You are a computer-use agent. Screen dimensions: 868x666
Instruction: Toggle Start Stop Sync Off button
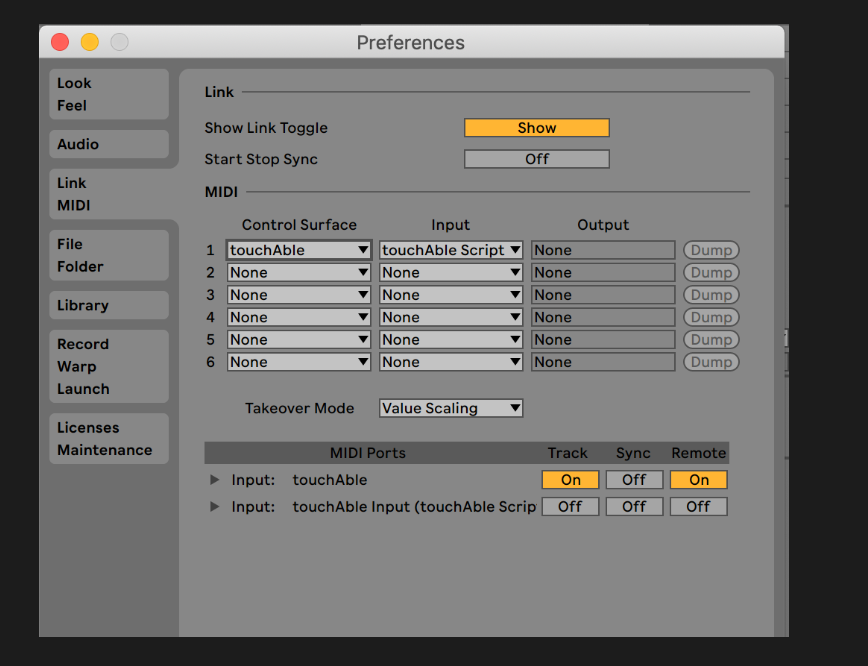536,159
